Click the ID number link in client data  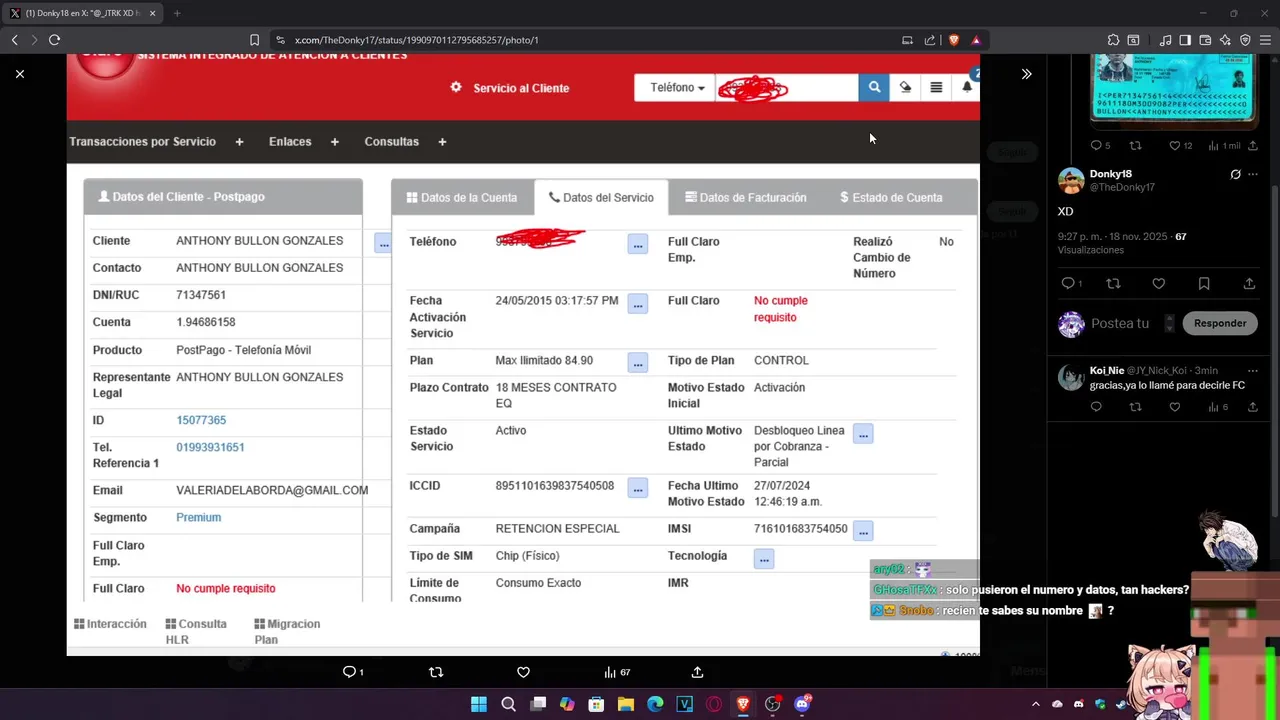point(201,420)
